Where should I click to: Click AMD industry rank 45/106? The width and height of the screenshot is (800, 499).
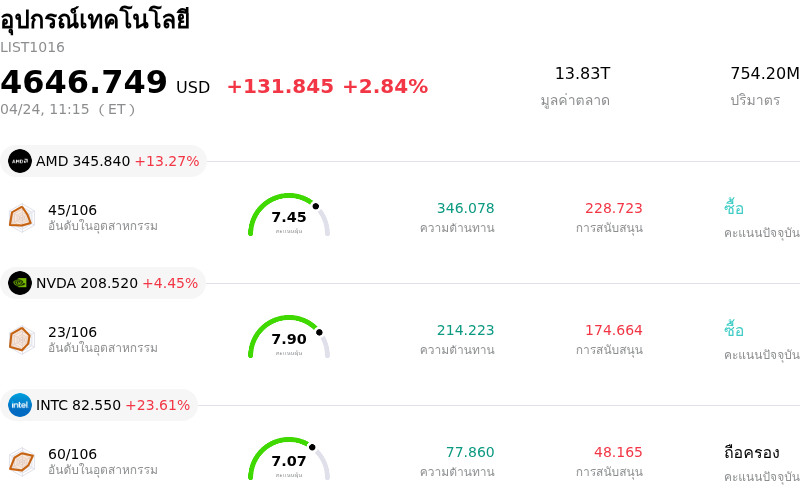point(73,210)
